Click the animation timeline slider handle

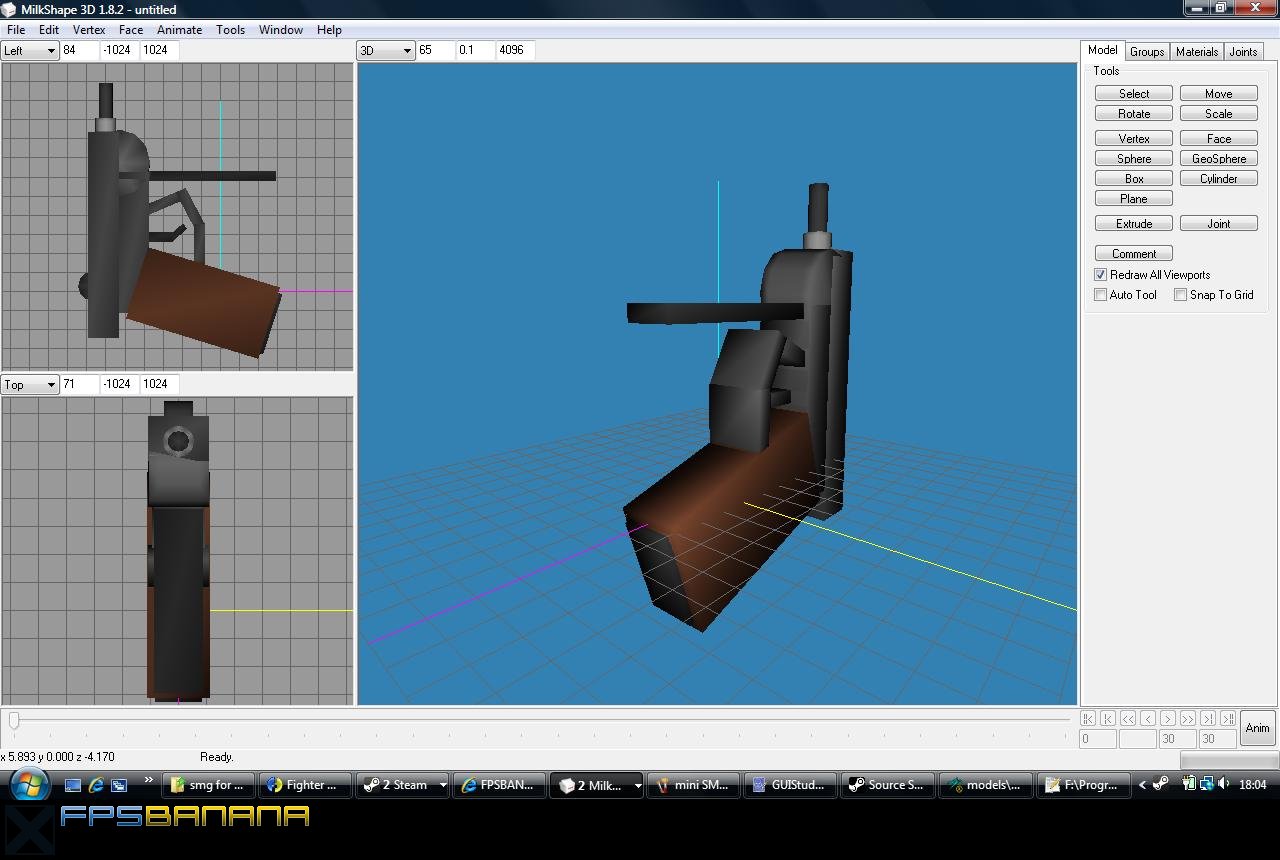click(13, 718)
